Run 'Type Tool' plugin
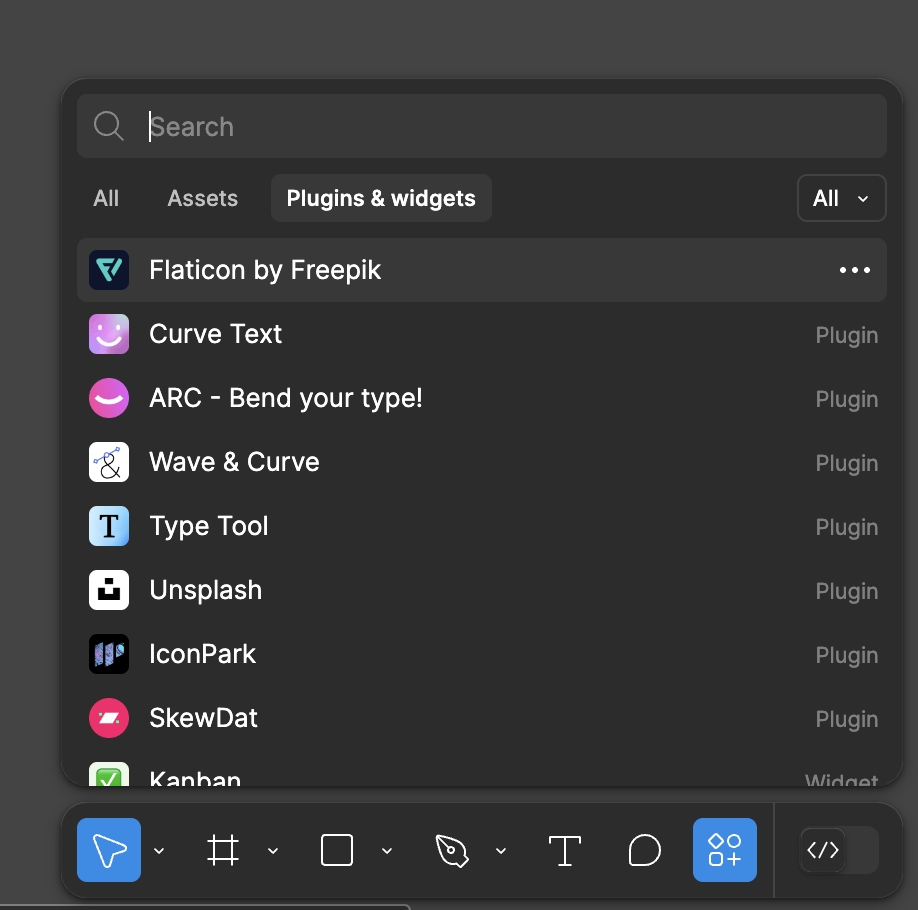This screenshot has height=910, width=918. point(482,526)
